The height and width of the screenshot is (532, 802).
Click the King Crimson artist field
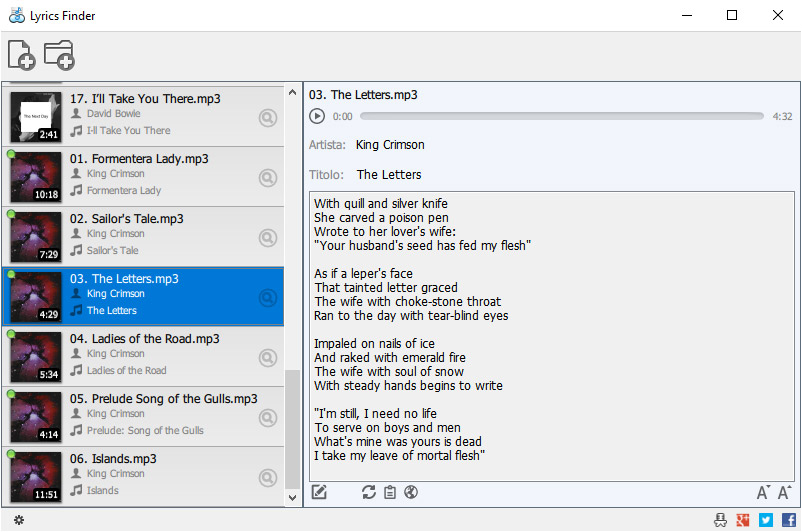pyautogui.click(x=390, y=145)
